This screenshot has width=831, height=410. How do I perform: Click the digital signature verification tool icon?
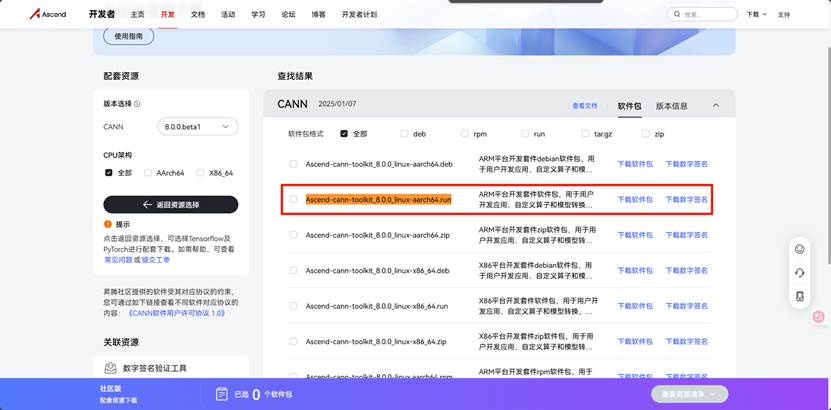(110, 368)
